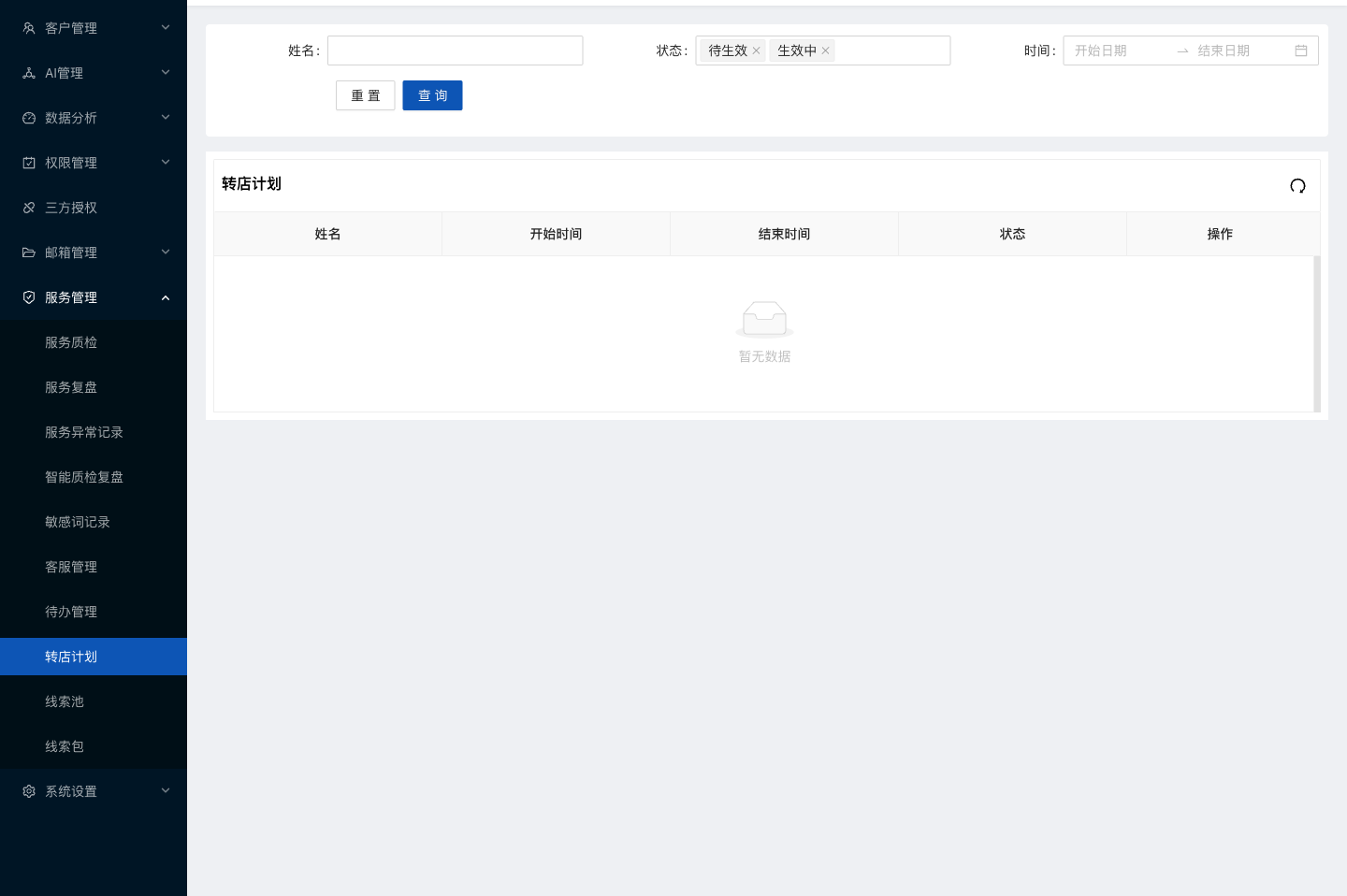
Task: Click the 结束时间 column header
Action: pos(784,234)
